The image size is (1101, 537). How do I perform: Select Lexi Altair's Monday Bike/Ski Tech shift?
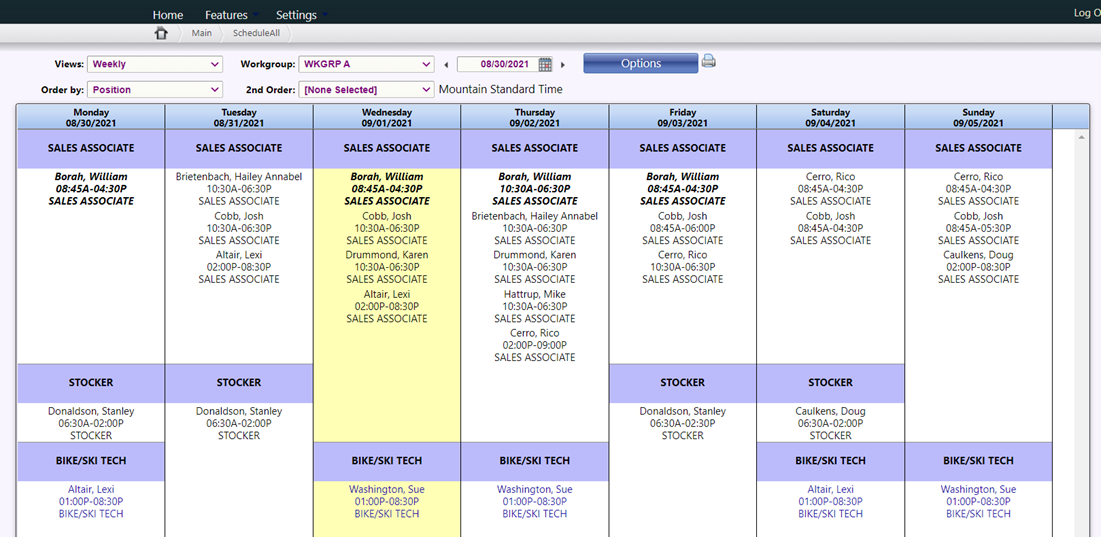coord(91,501)
